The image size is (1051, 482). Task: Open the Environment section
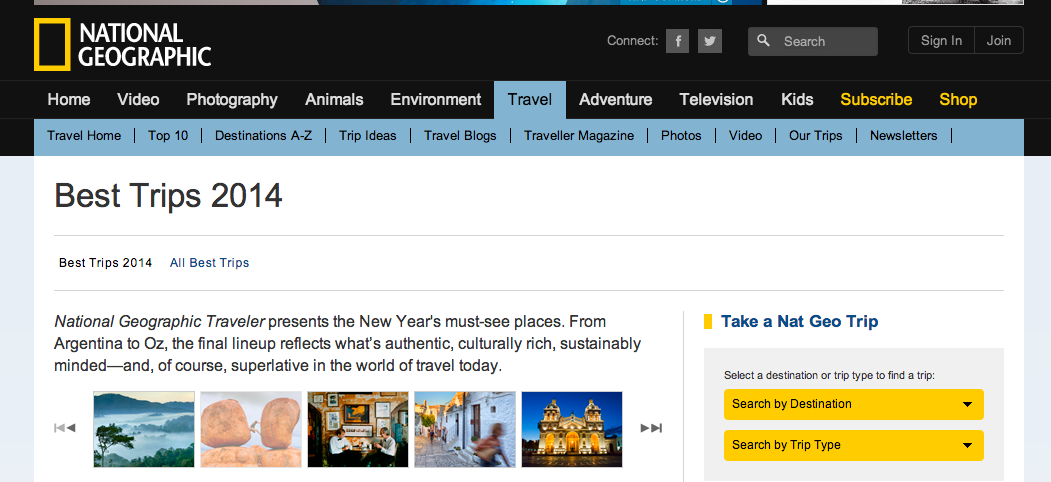[x=436, y=100]
